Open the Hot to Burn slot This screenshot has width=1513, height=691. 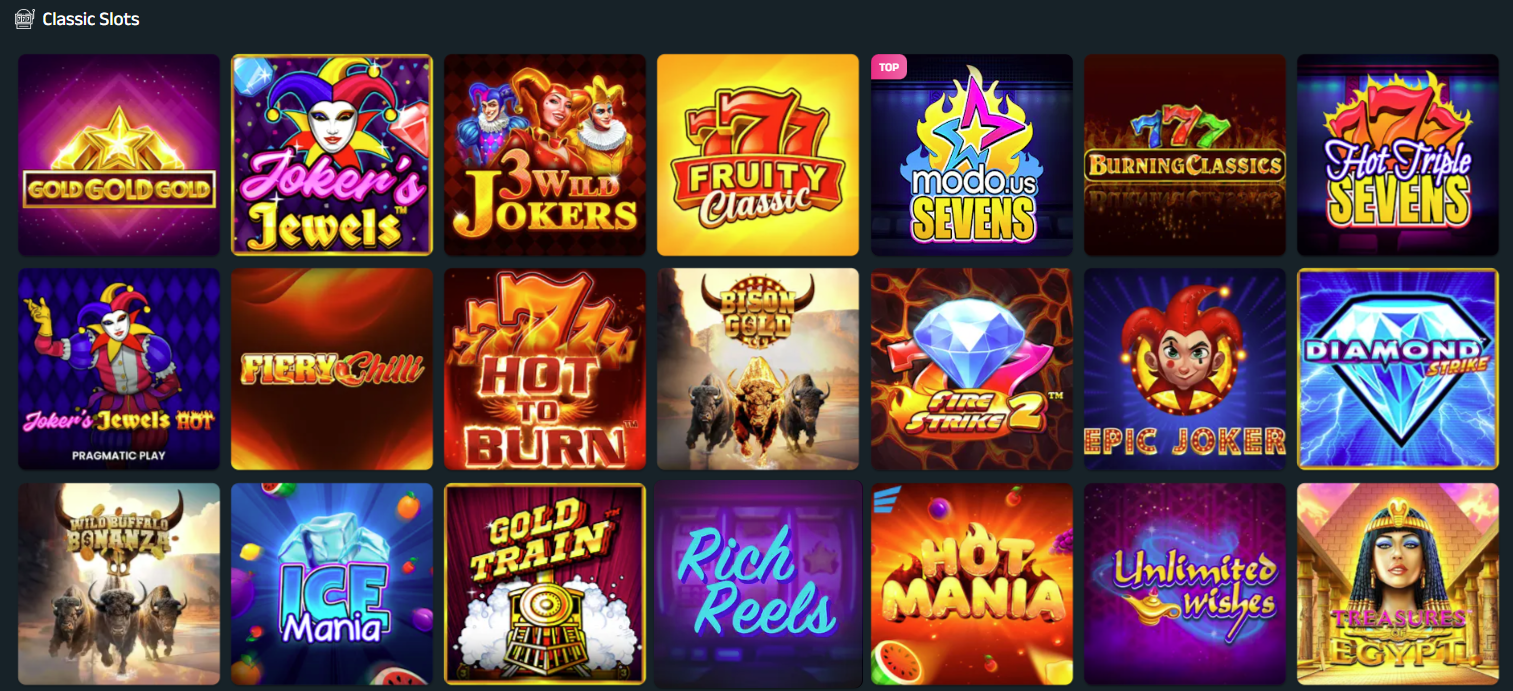coord(545,369)
